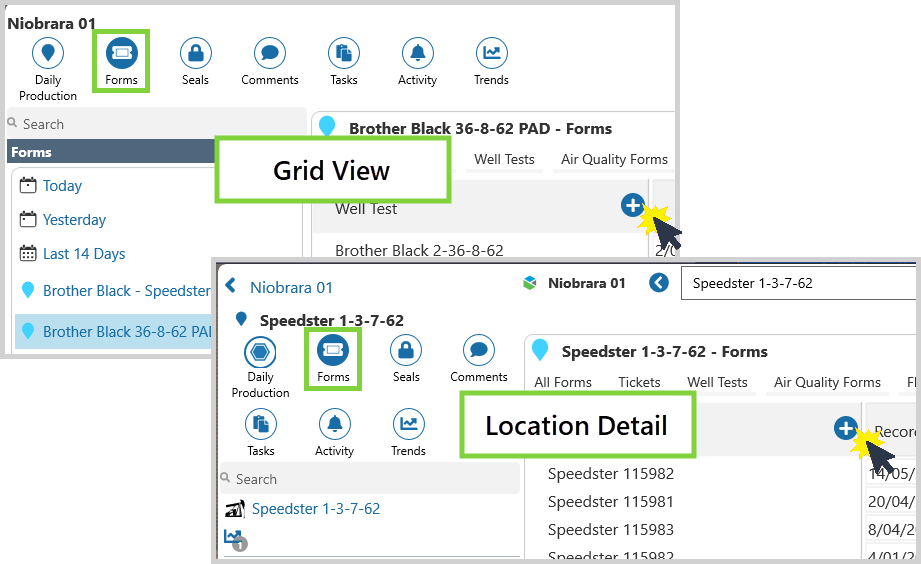921x564 pixels.
Task: Click Search field in Location Detail
Action: click(370, 479)
